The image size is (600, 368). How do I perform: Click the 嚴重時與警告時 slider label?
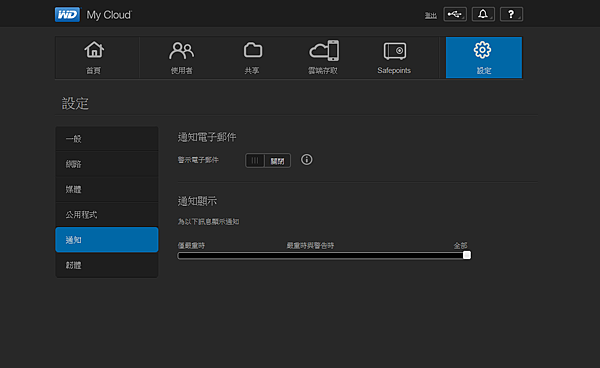pyautogui.click(x=310, y=246)
